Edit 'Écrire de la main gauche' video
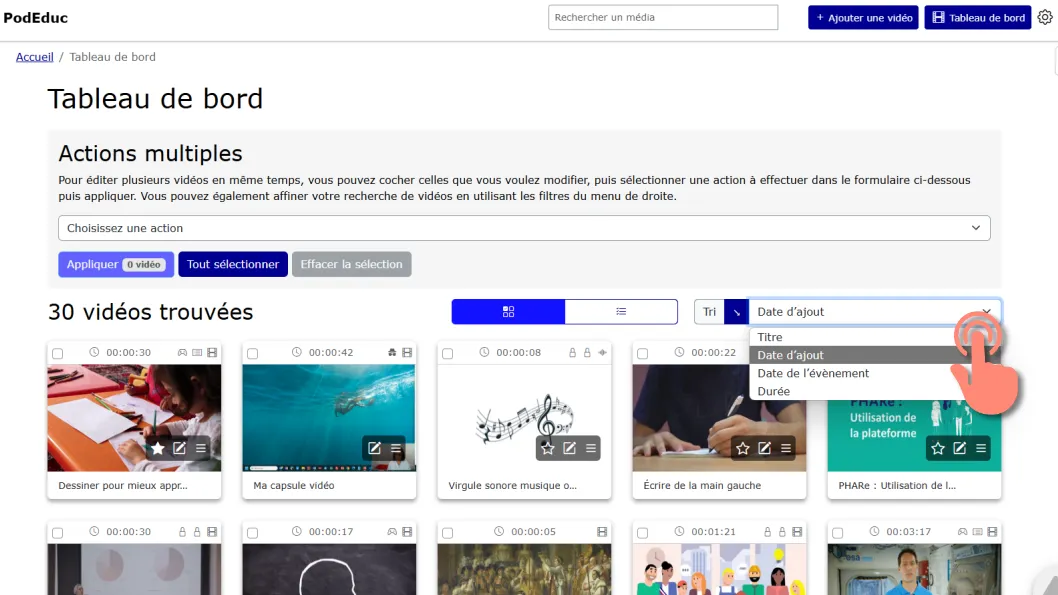The width and height of the screenshot is (1058, 595). (x=764, y=448)
